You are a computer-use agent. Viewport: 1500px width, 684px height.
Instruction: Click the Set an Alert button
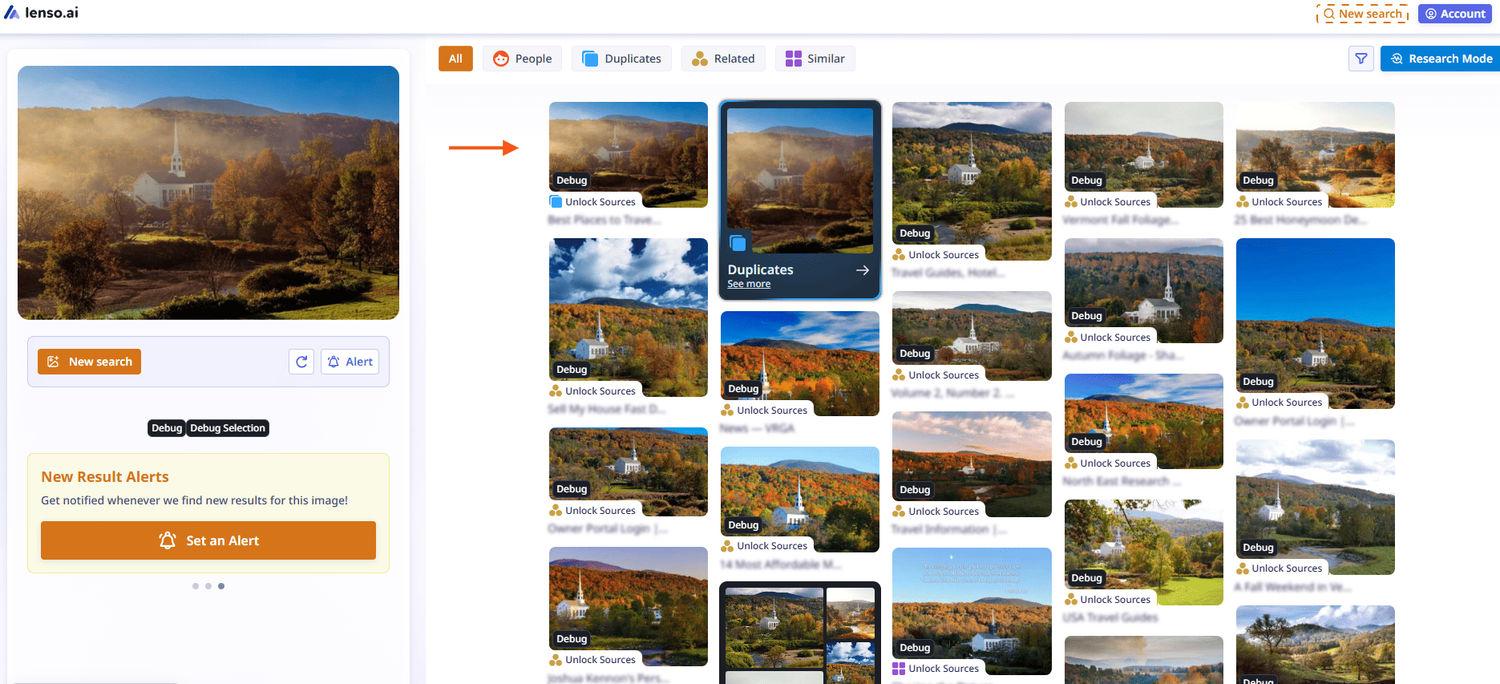pos(208,540)
